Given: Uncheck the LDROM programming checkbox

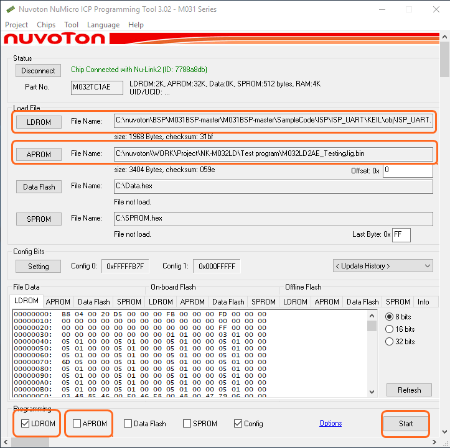Looking at the screenshot, I should [25, 423].
